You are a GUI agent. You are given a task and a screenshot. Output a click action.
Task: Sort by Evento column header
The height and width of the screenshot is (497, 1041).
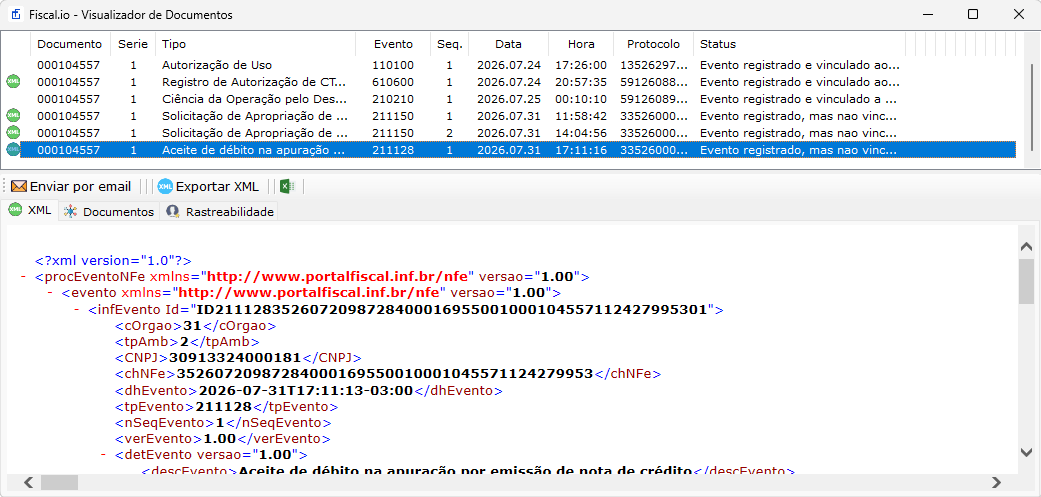click(393, 44)
